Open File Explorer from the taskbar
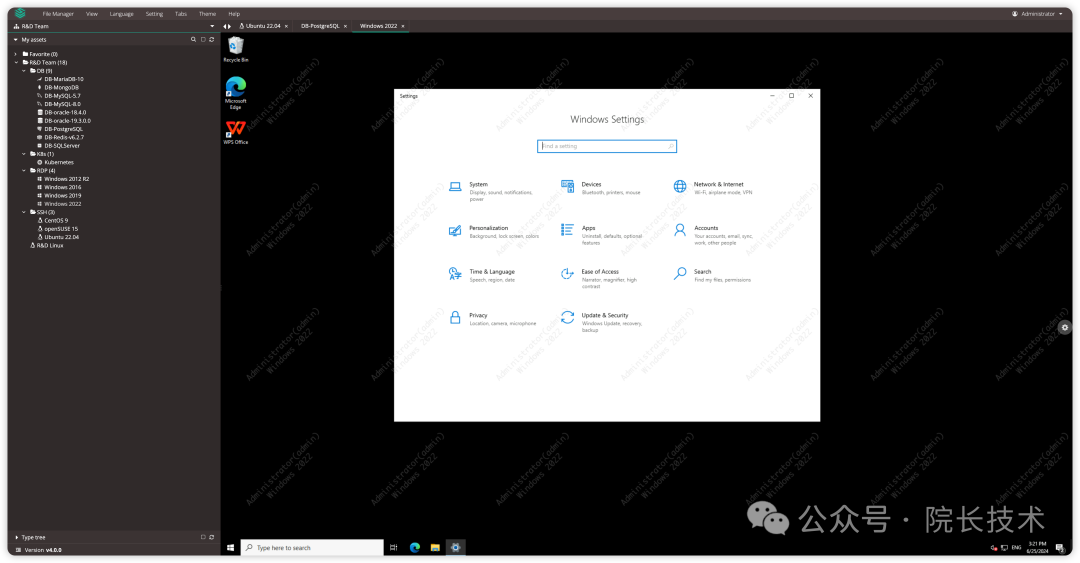 click(x=435, y=548)
